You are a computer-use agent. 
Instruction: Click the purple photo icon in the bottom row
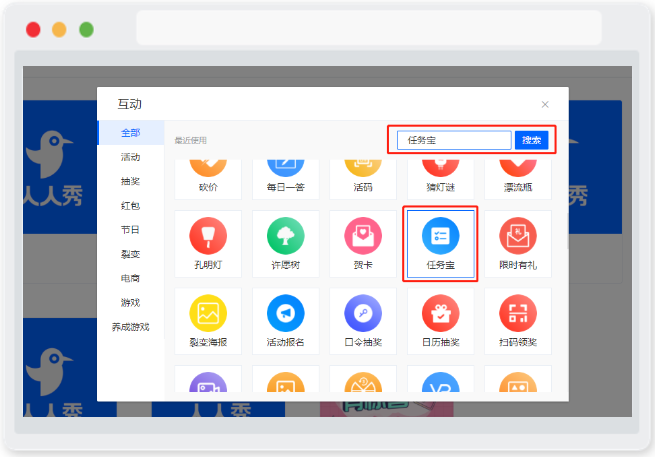208,382
